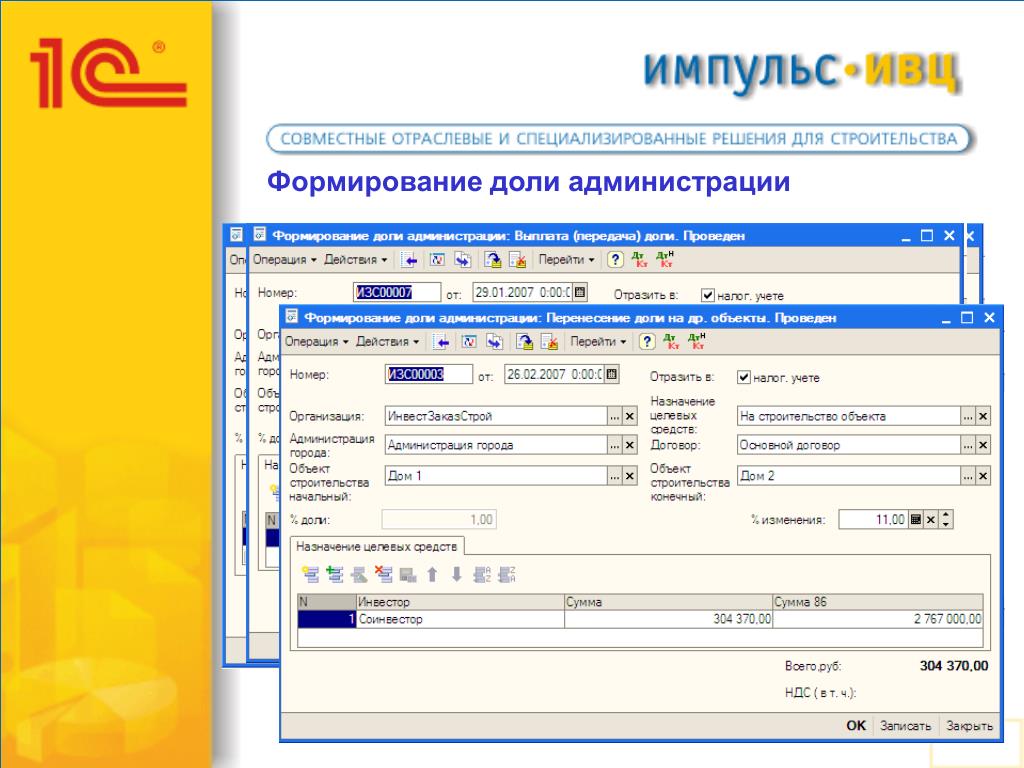Sort the table descending with the Z-A icon
Screen dimensions: 1024x768
pos(507,575)
